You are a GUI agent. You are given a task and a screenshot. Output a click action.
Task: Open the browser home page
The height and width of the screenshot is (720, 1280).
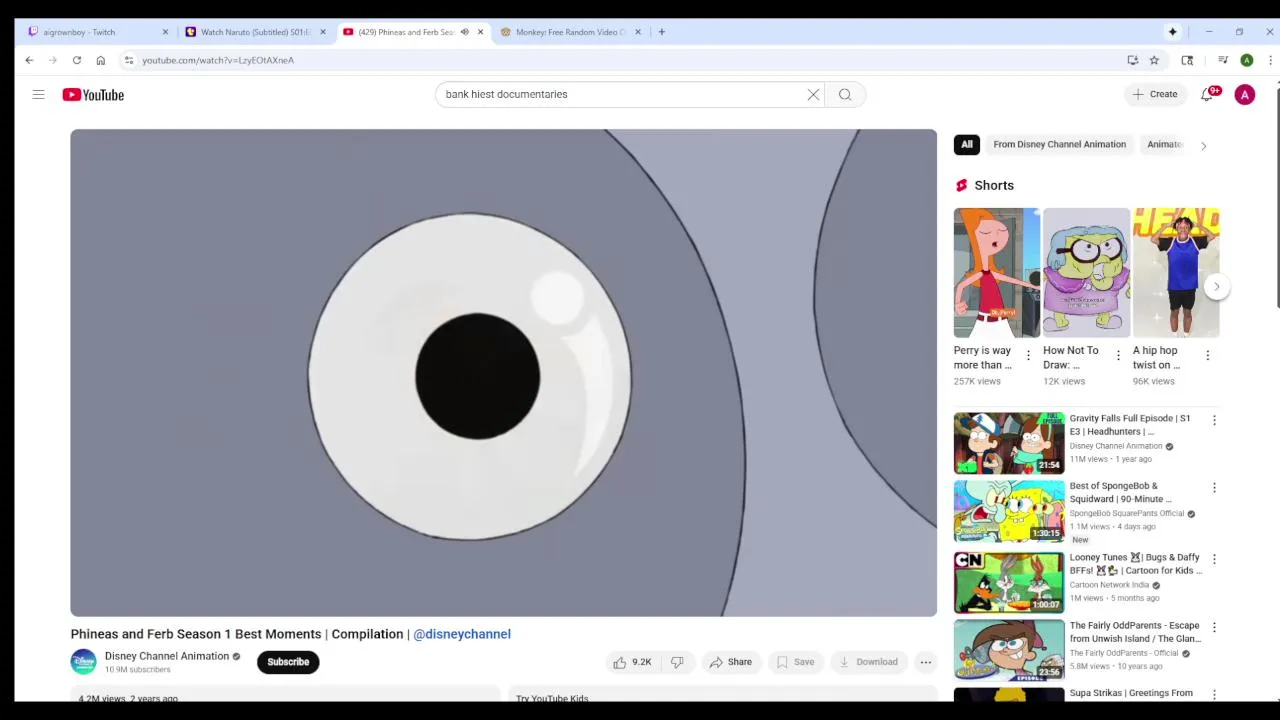coord(100,60)
